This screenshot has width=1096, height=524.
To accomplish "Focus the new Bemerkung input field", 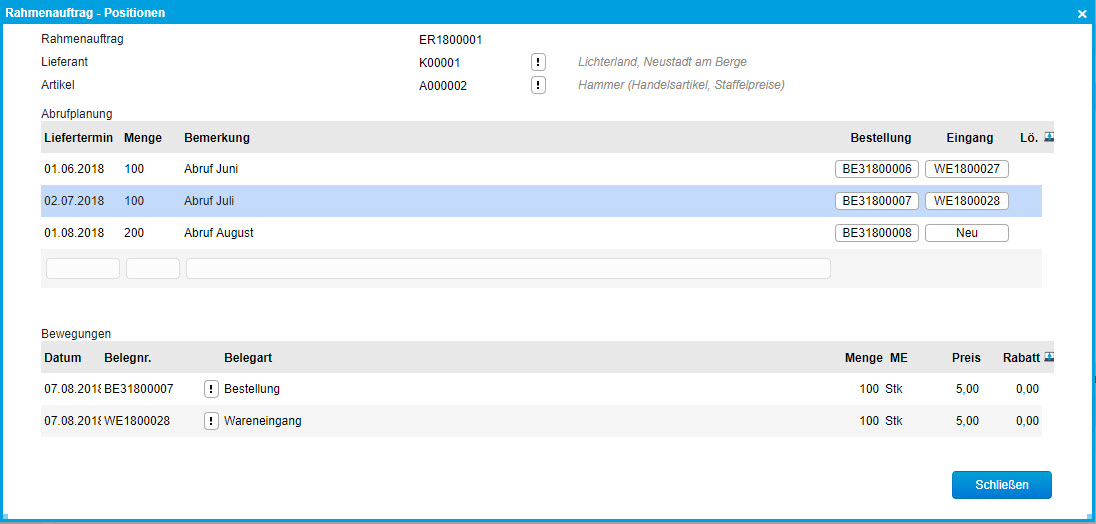I will (x=508, y=268).
